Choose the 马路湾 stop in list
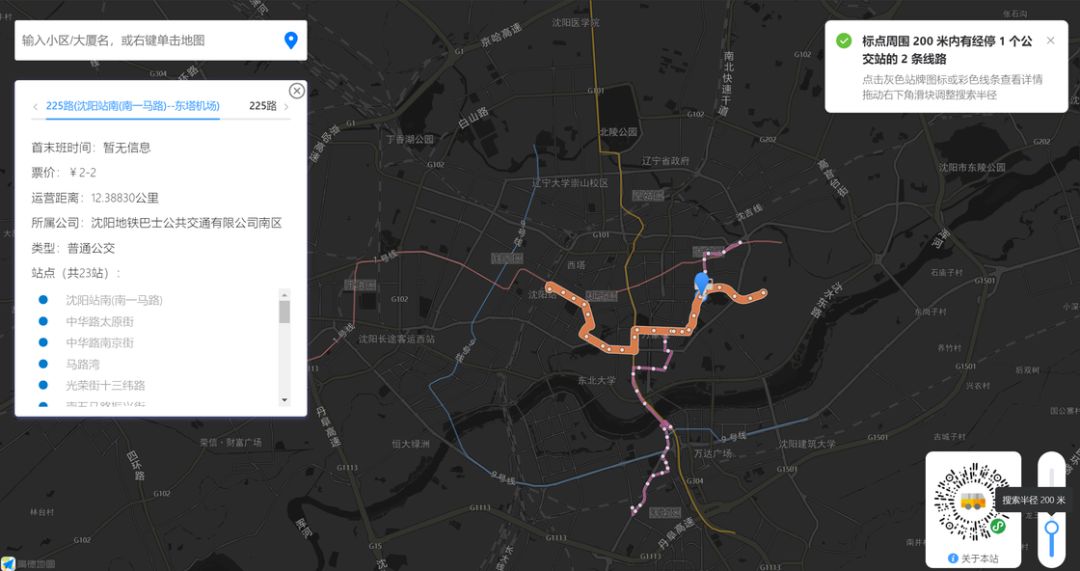 coord(83,364)
